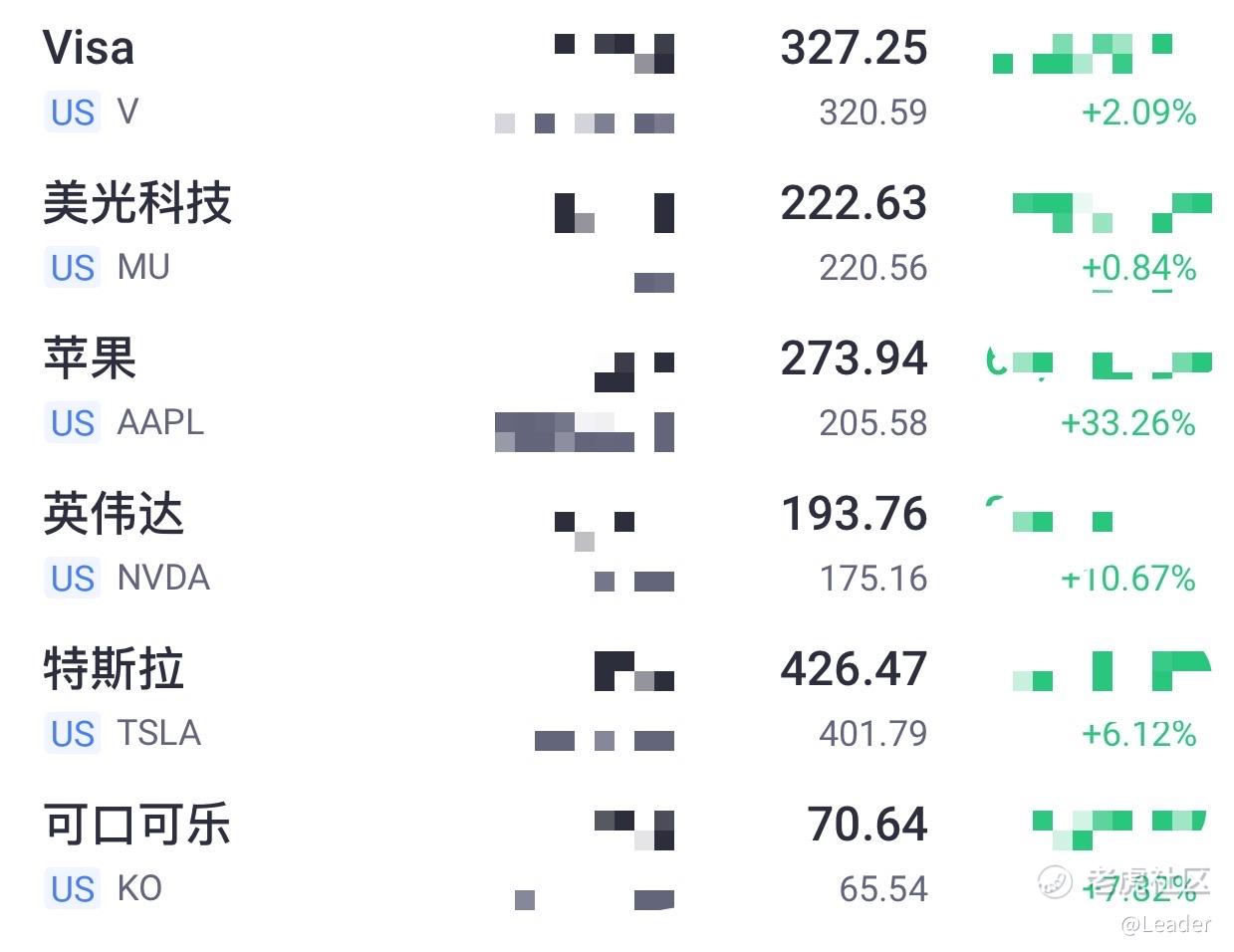This screenshot has width=1234, height=952.
Task: Click the US badge next to AAPL
Action: point(73,423)
